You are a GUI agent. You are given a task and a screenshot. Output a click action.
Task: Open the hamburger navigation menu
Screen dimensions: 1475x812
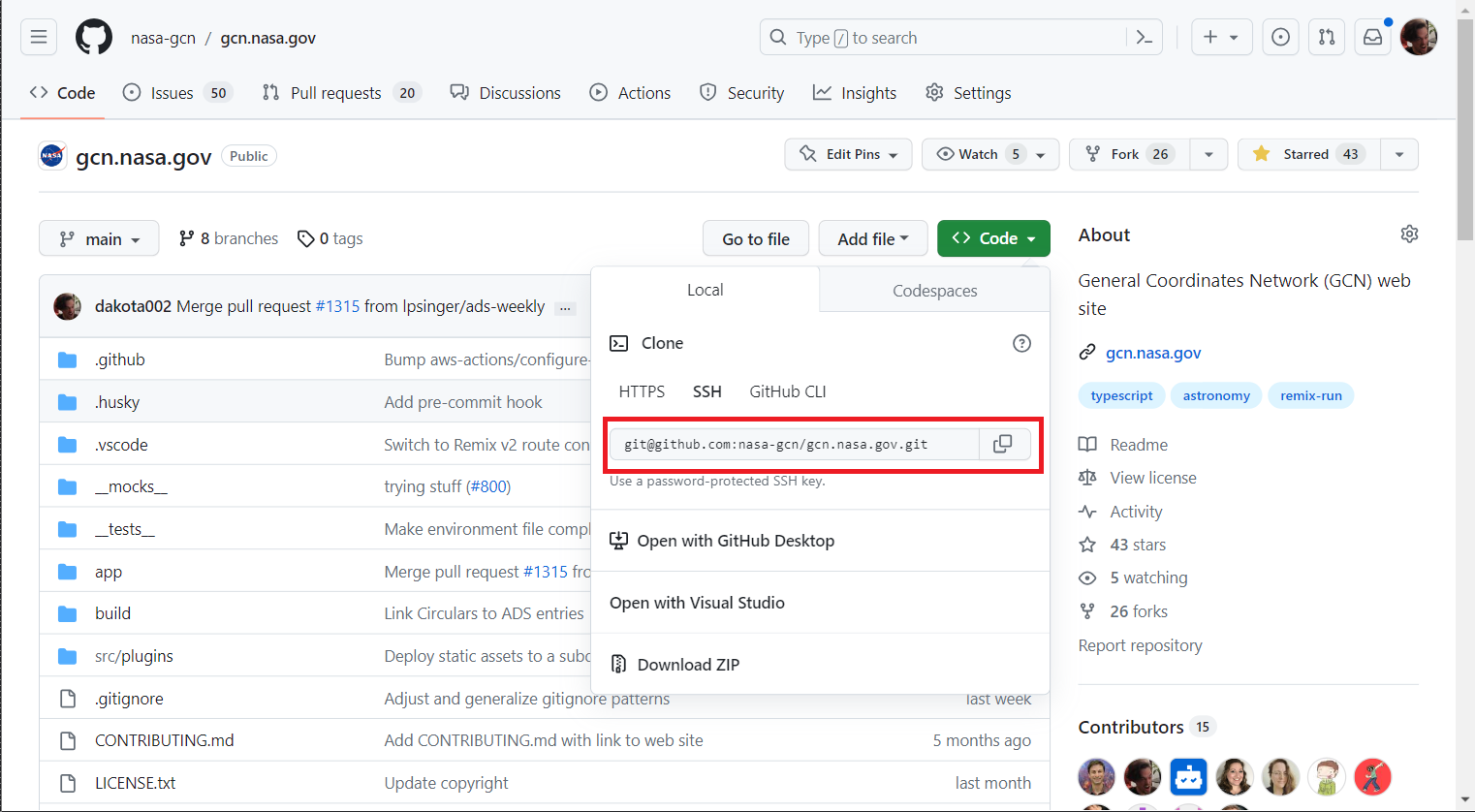(39, 38)
